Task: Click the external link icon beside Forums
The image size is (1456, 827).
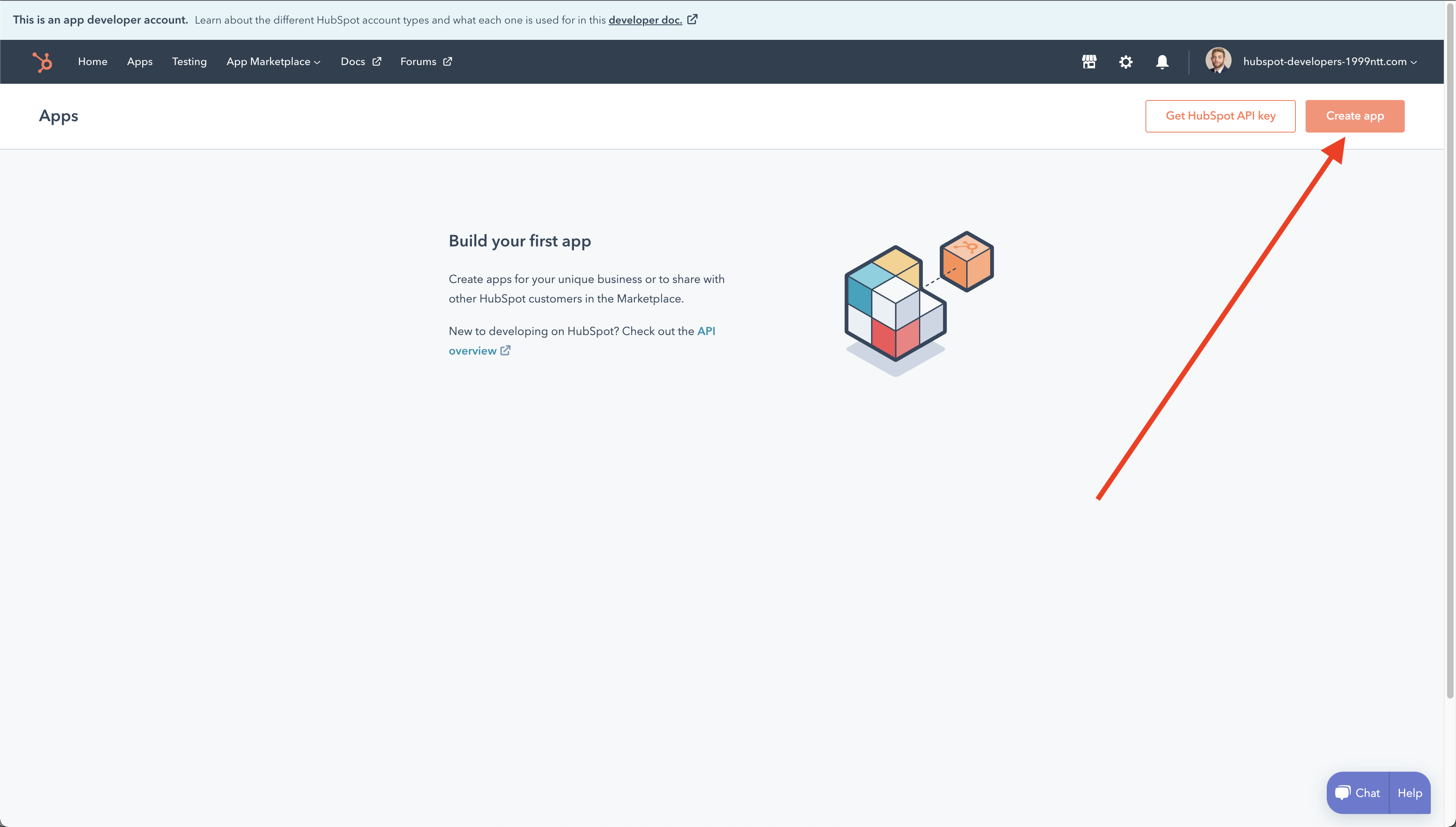Action: click(448, 61)
